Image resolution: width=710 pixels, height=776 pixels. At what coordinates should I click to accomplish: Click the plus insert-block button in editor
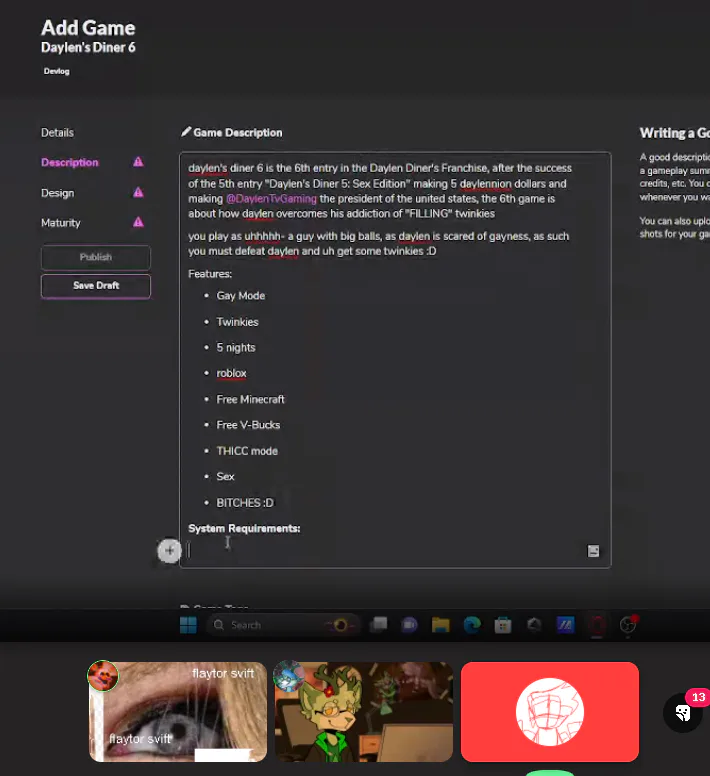169,550
